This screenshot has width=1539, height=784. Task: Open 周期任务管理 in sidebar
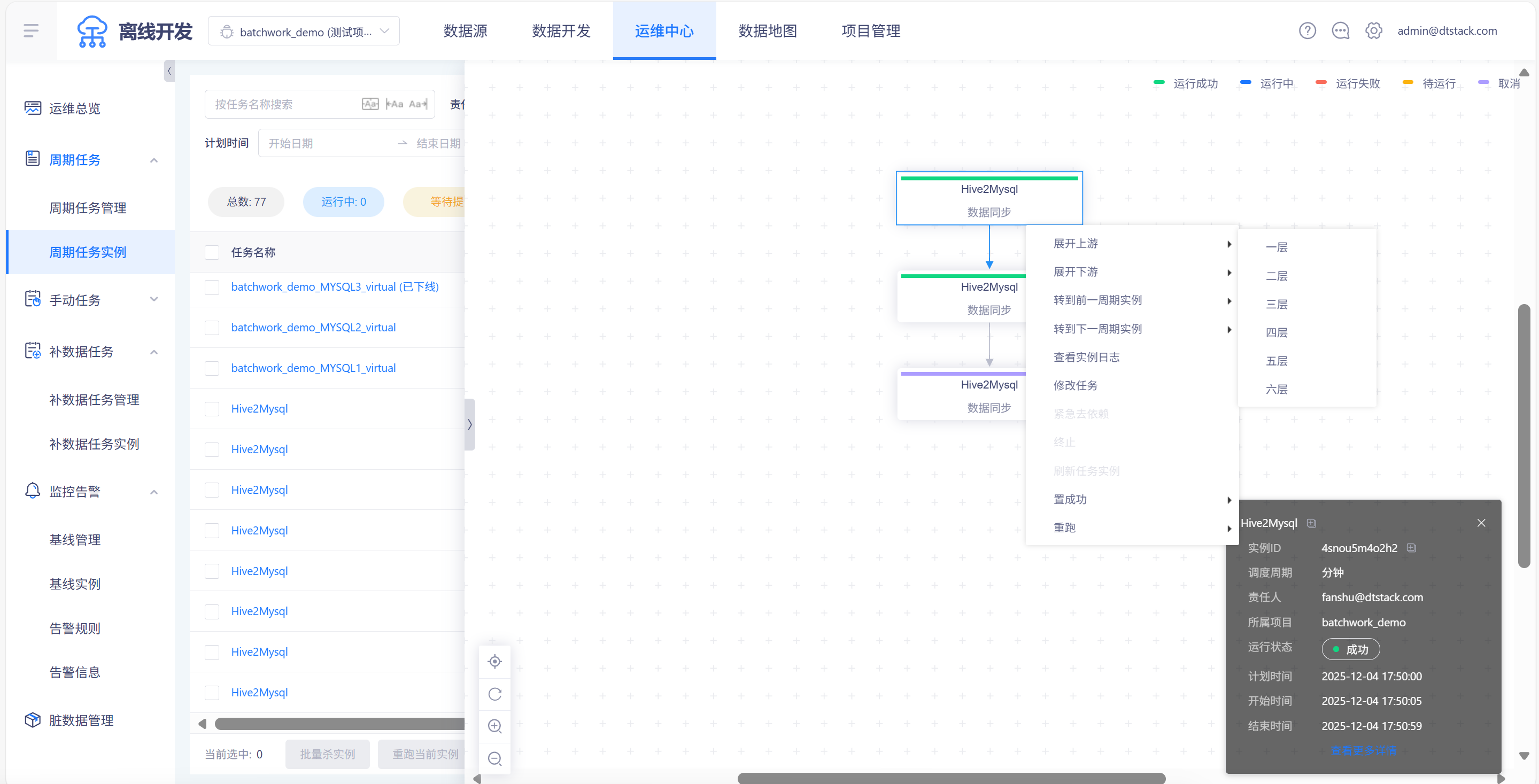coord(88,208)
